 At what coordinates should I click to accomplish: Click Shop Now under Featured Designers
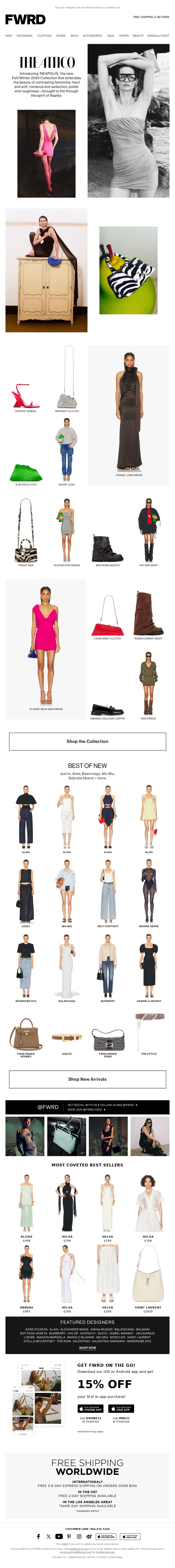(87, 1348)
